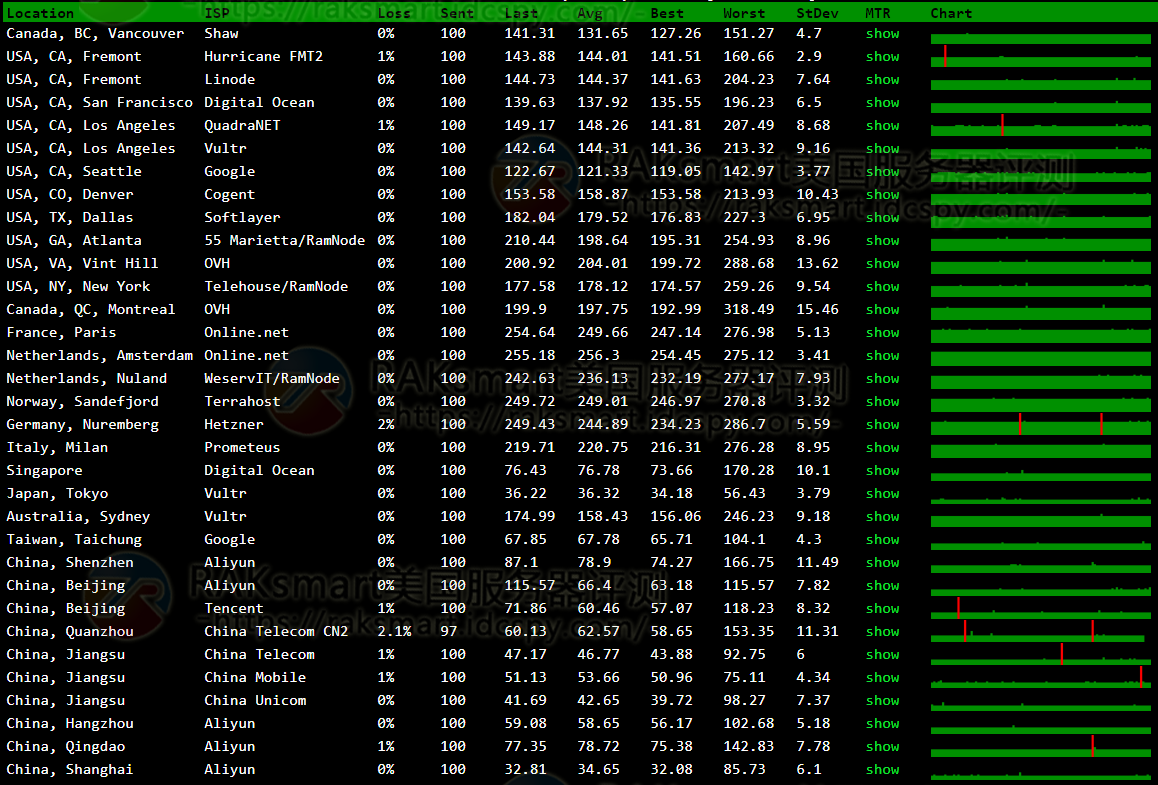Image resolution: width=1158 pixels, height=785 pixels.
Task: Show MTR for Los Angeles Vultr
Action: (883, 148)
